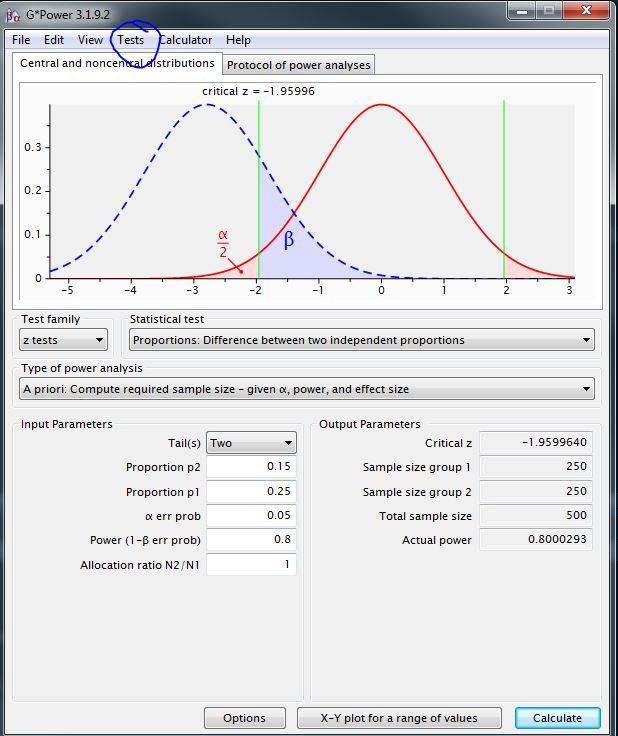Expand the Test family dropdown
Viewport: 618px width, 736px height.
coord(63,340)
